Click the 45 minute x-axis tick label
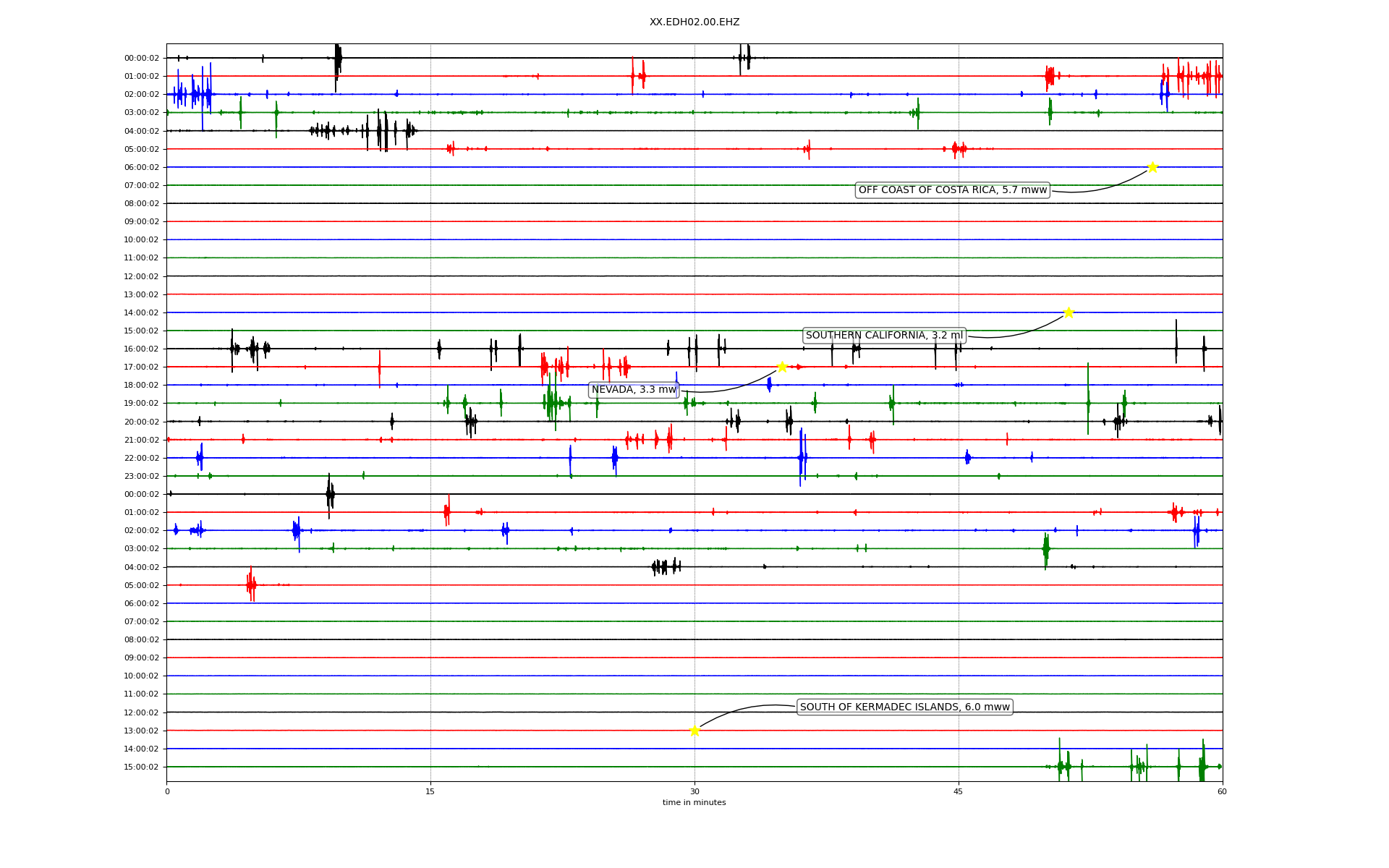 pyautogui.click(x=959, y=791)
